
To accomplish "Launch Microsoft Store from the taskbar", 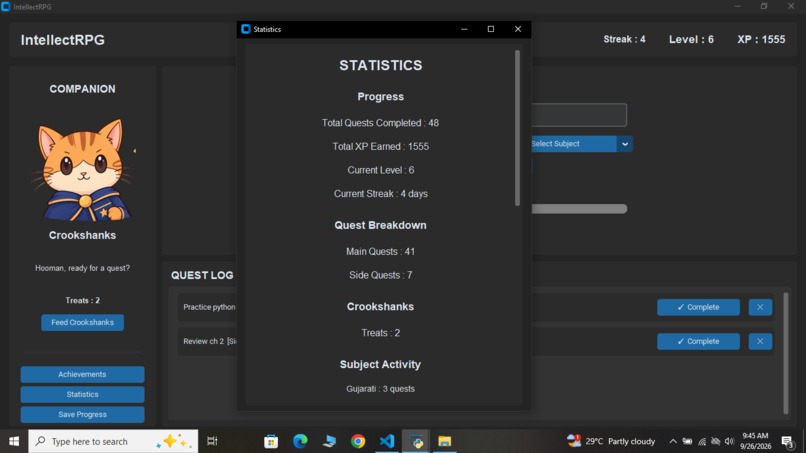I will [271, 441].
